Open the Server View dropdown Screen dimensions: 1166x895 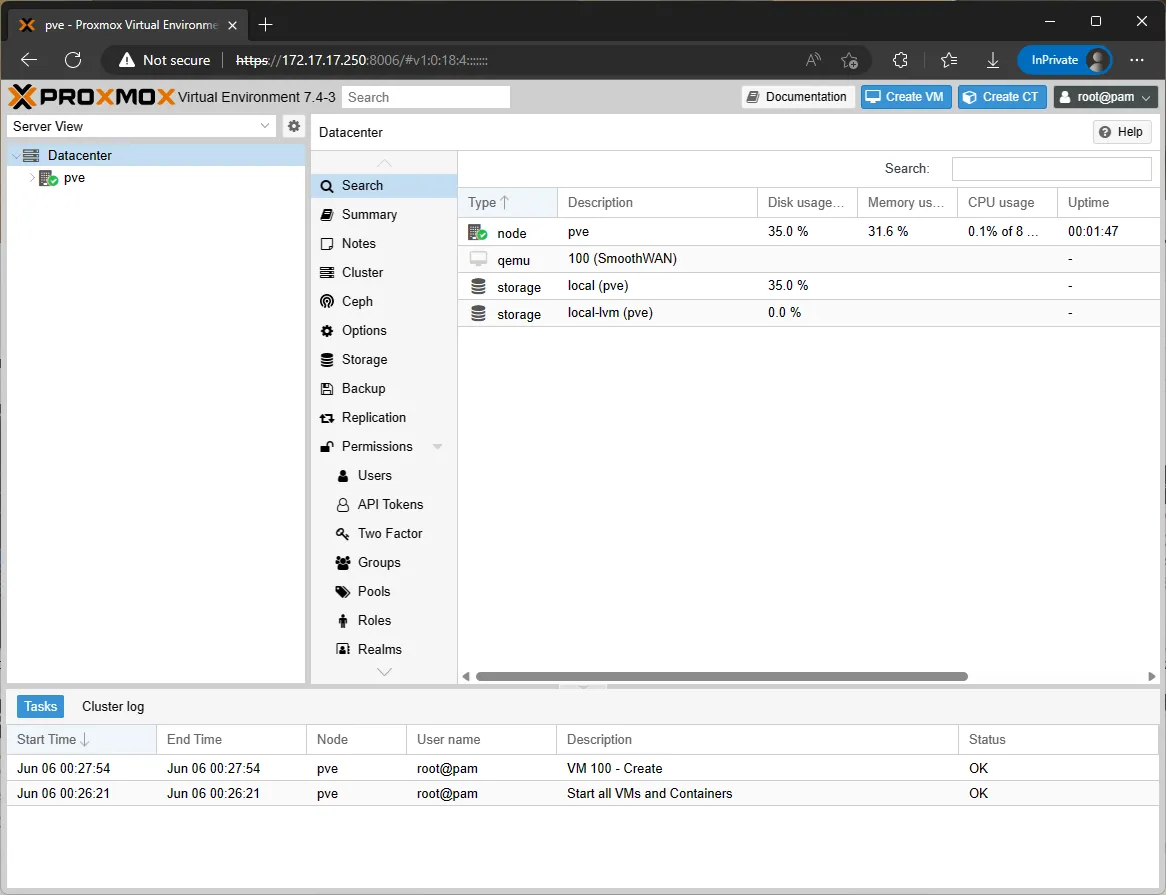(141, 126)
